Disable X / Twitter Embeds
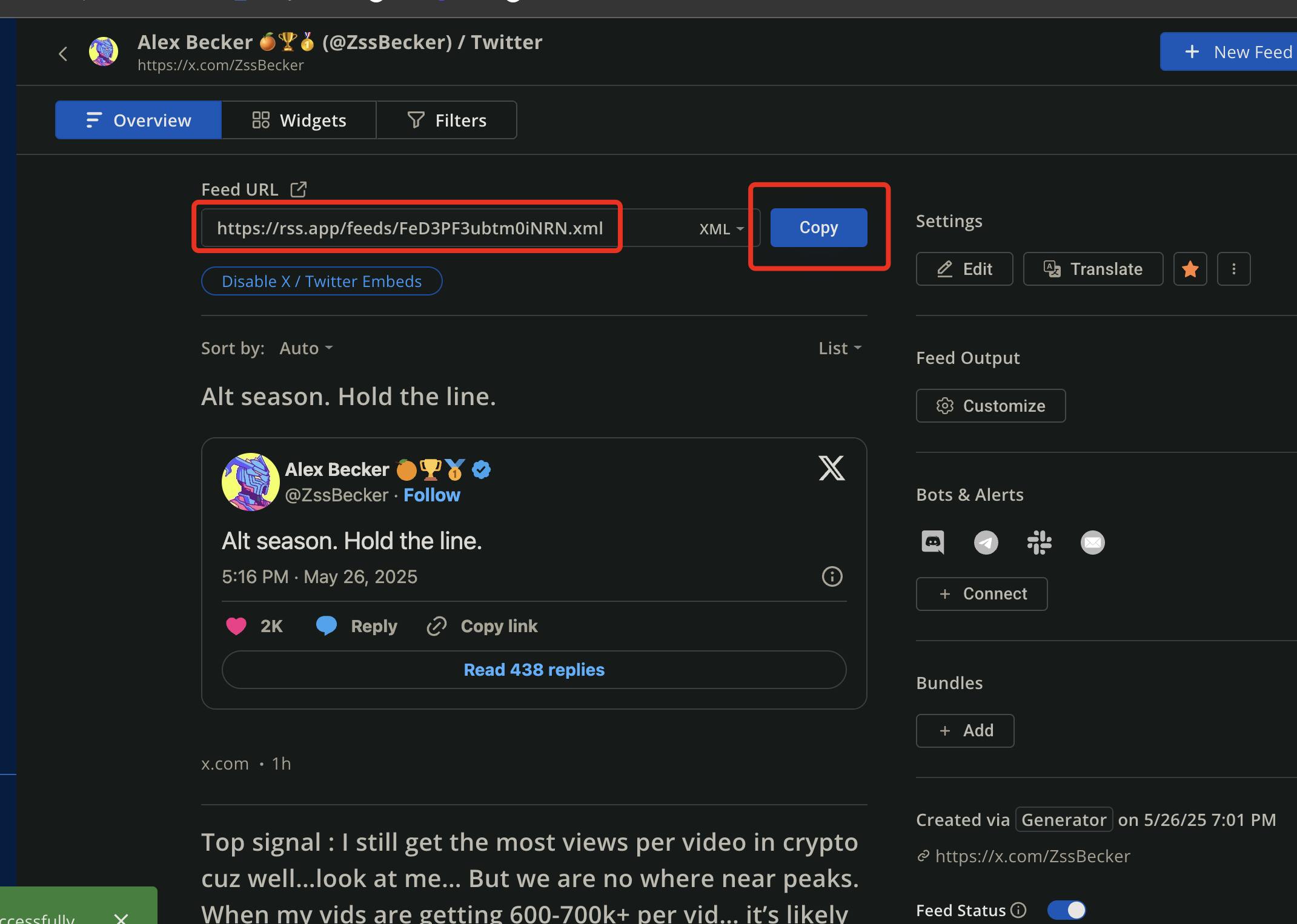Screen dimensions: 1297x924 (322, 282)
